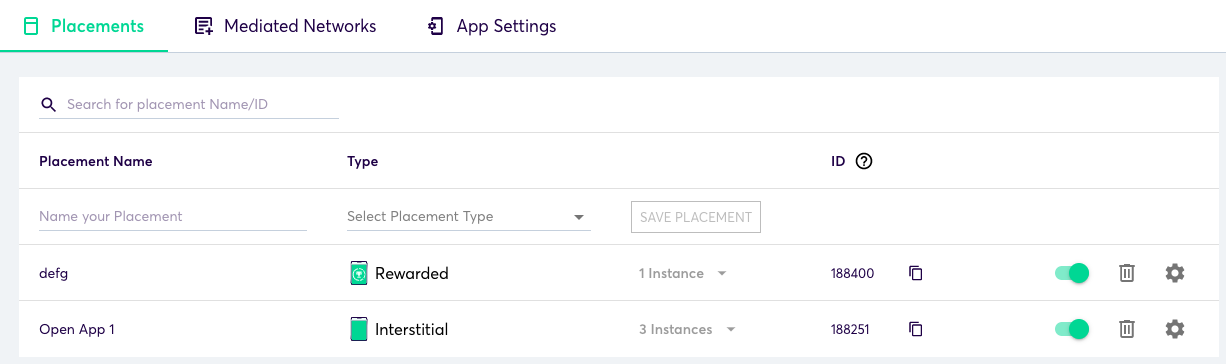Viewport: 1226px width, 364px height.
Task: Switch to the Mediated Networks tab
Action: pos(285,26)
